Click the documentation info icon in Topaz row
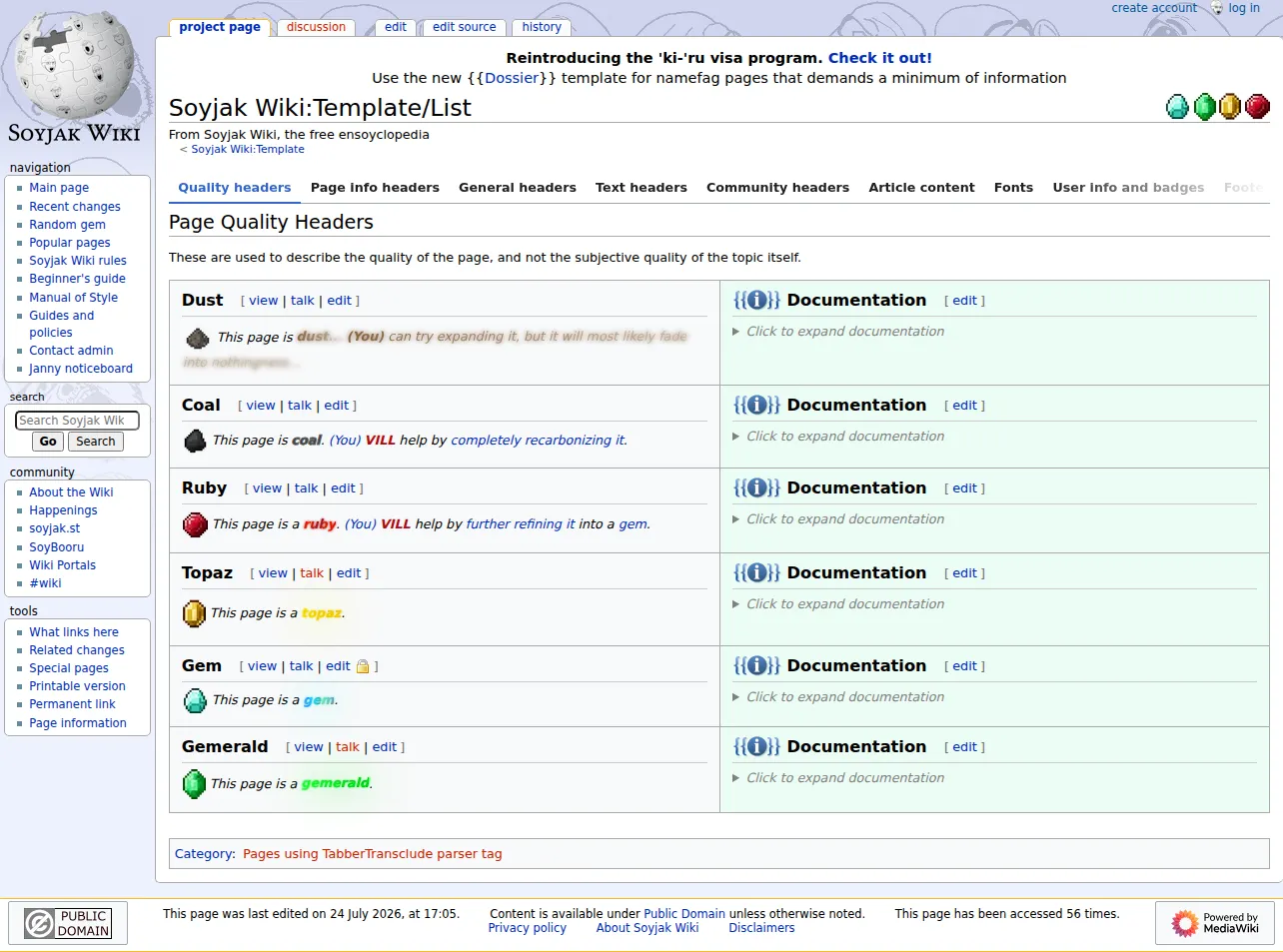The height and width of the screenshot is (952, 1283). 756,572
